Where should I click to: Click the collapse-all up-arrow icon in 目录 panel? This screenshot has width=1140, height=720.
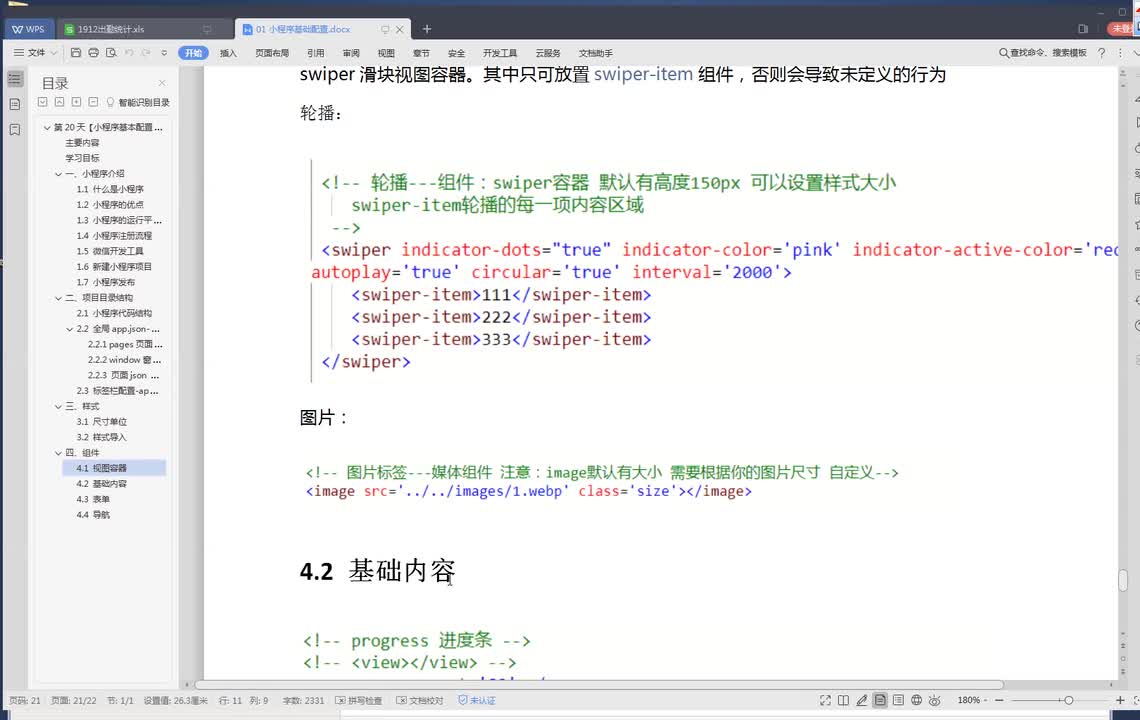pos(60,102)
